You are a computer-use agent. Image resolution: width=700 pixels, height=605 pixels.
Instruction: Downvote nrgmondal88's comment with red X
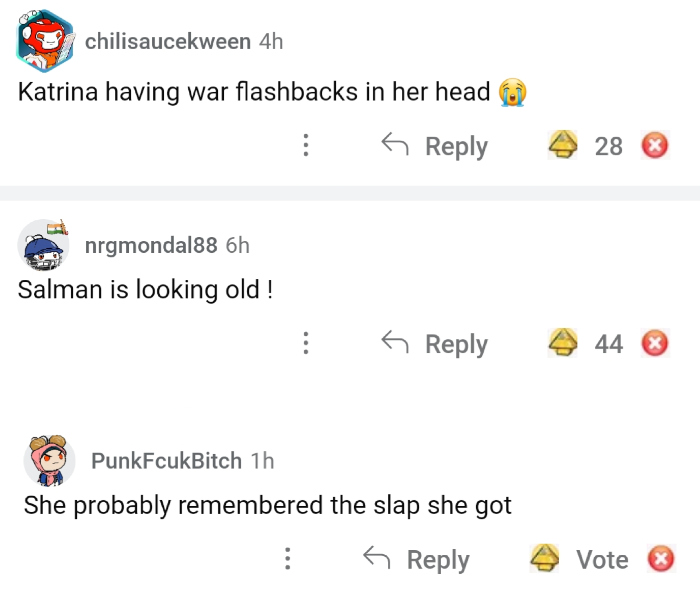click(655, 345)
